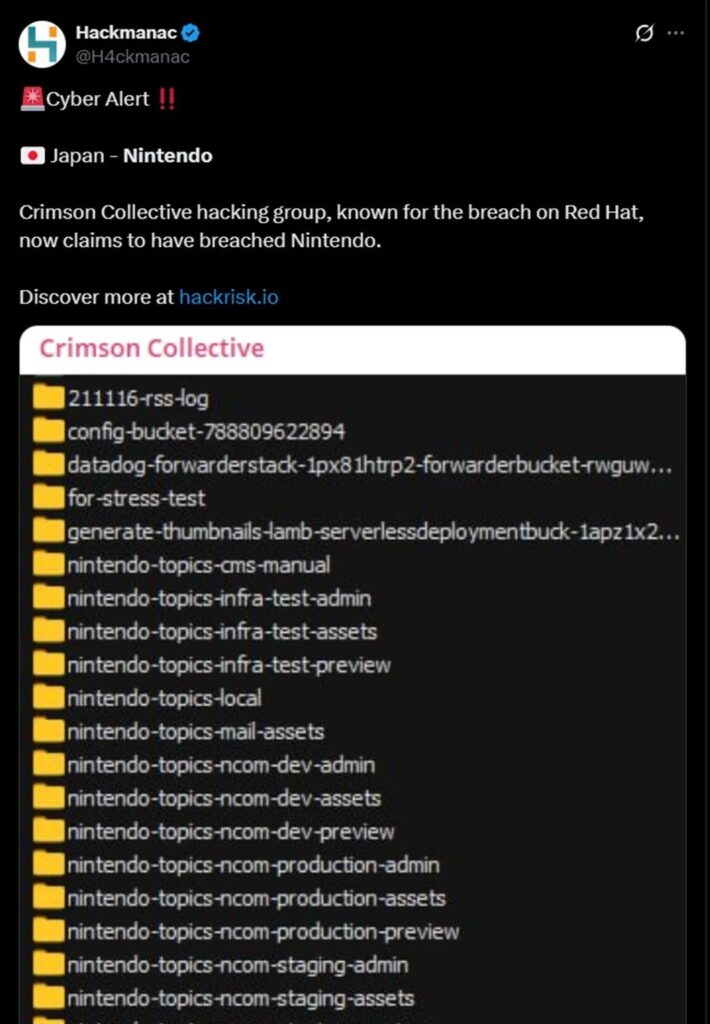Select the generate-thumbnails-lamb folder entry
This screenshot has height=1024, width=710.
pos(372,531)
